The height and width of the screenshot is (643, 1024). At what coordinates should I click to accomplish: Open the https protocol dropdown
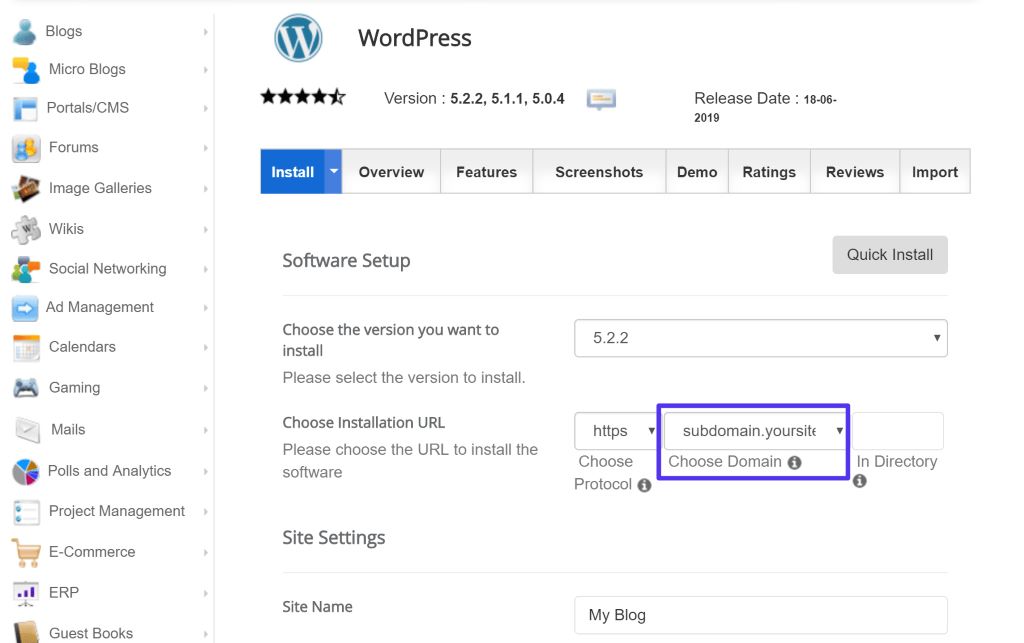click(x=616, y=431)
